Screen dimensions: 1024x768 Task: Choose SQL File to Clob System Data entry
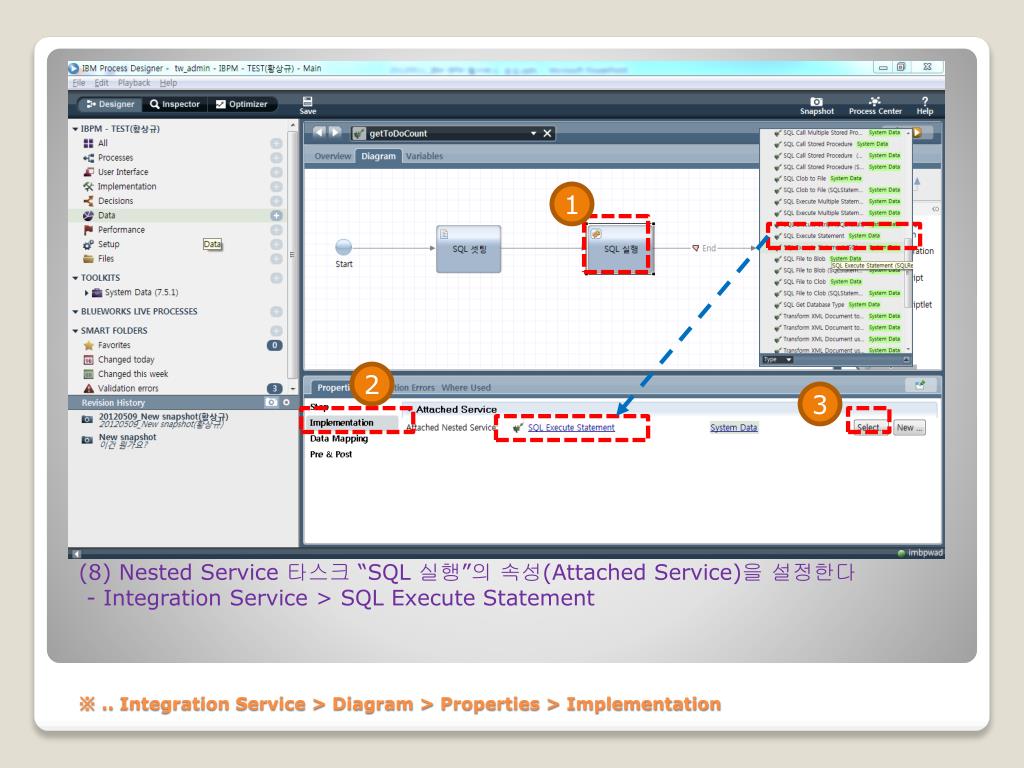[818, 281]
